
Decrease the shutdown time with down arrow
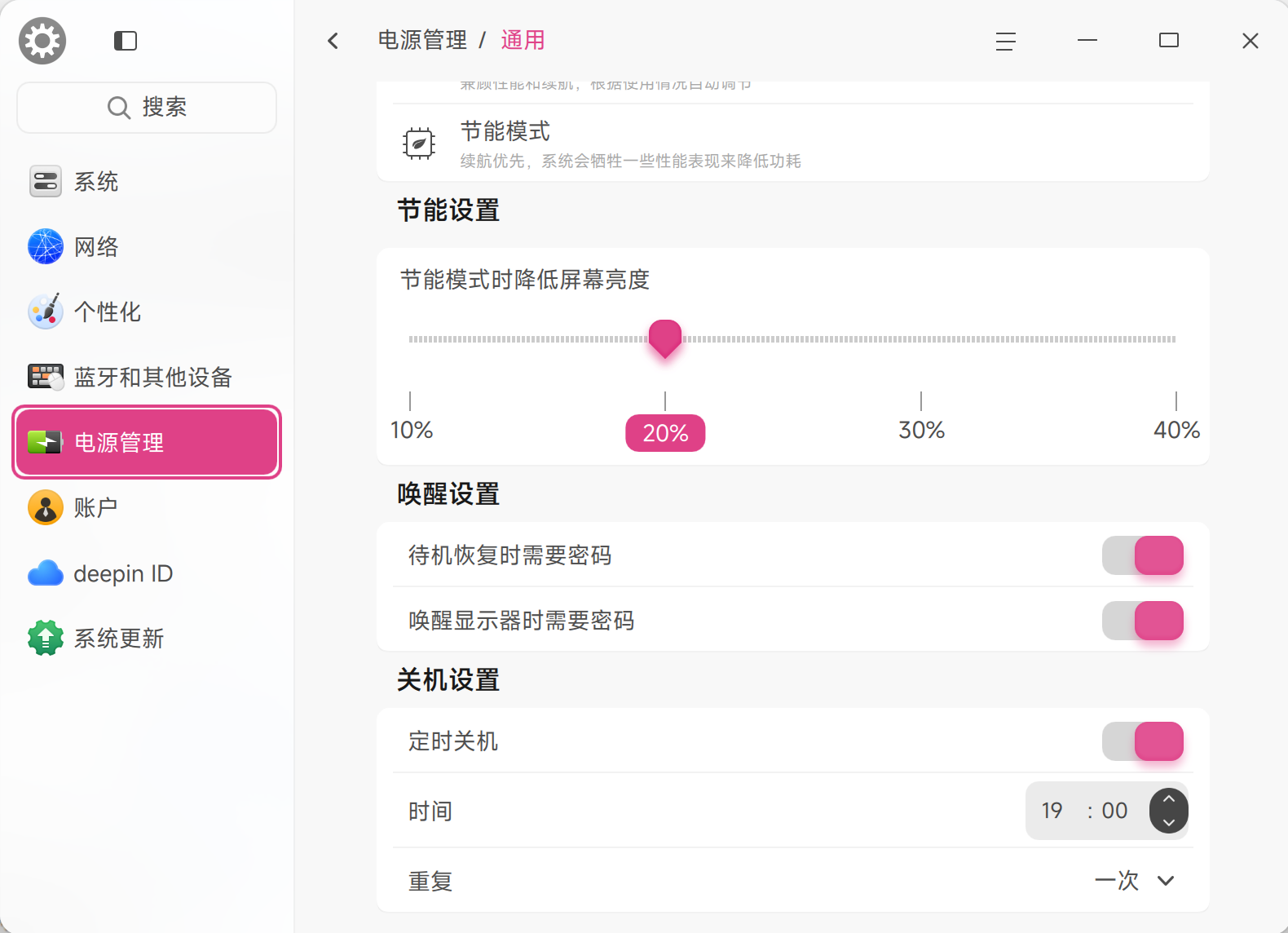(1169, 822)
